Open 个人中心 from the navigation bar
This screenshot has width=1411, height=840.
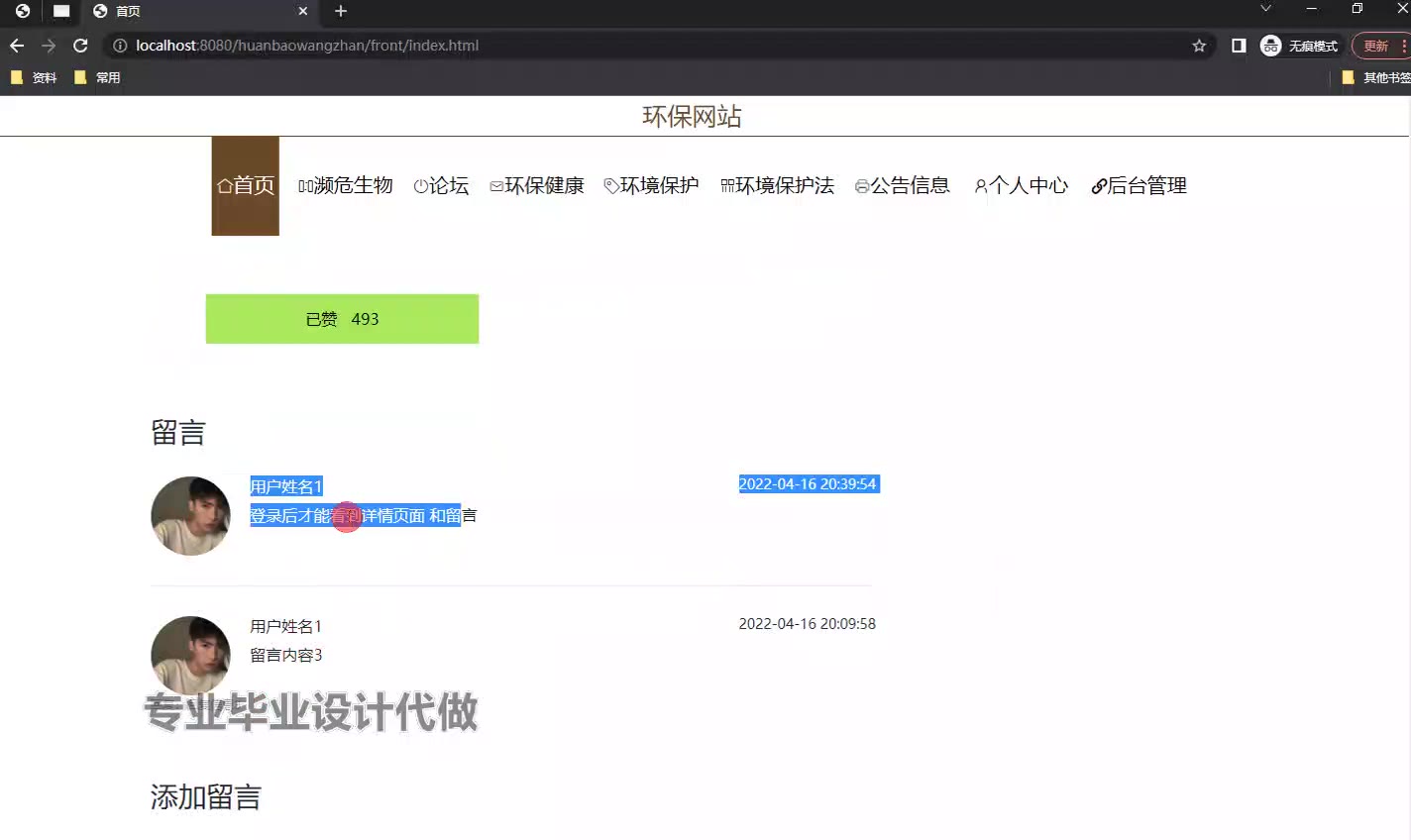(1021, 186)
